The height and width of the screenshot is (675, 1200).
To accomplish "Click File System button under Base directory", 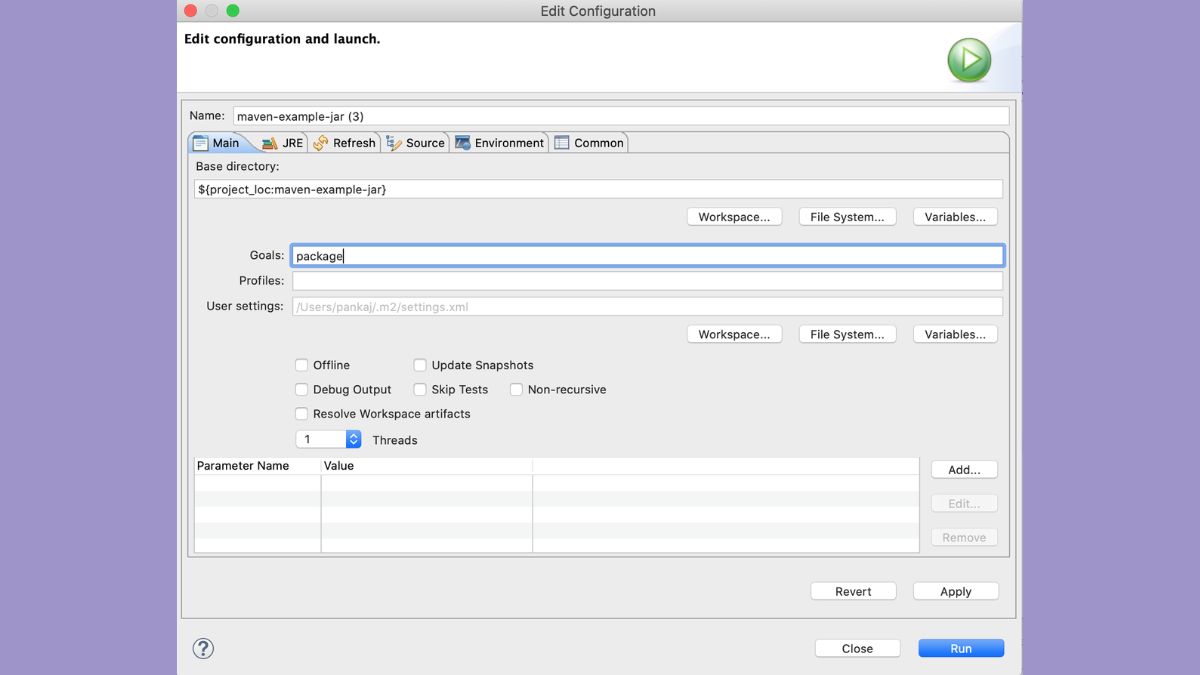I will point(847,217).
